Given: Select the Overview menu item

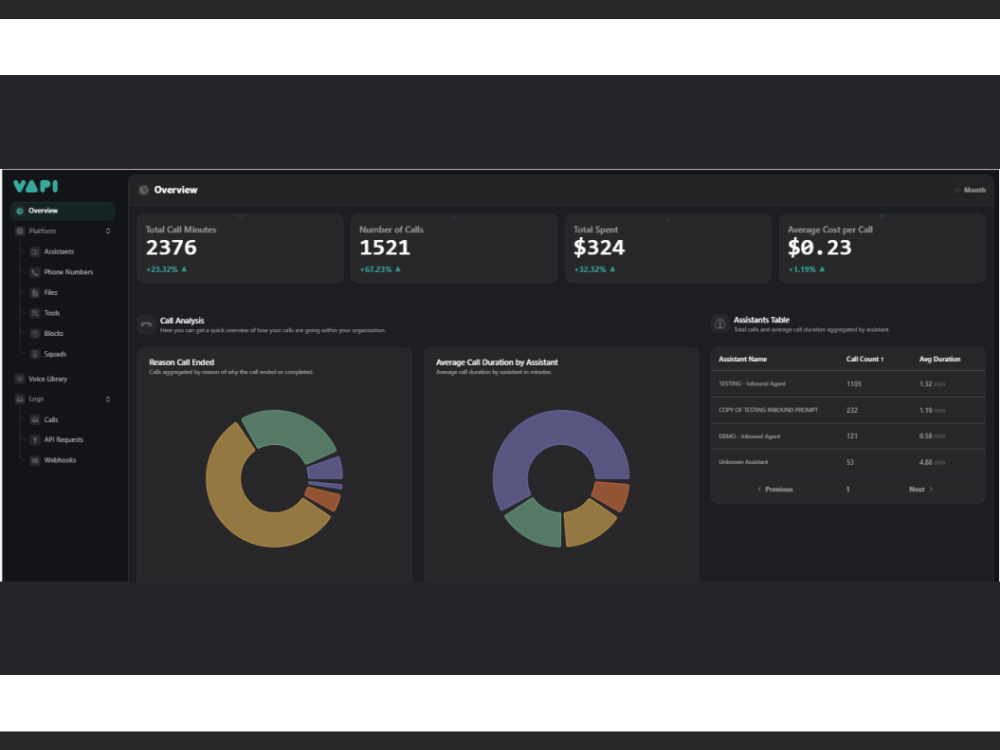Looking at the screenshot, I should tap(62, 211).
